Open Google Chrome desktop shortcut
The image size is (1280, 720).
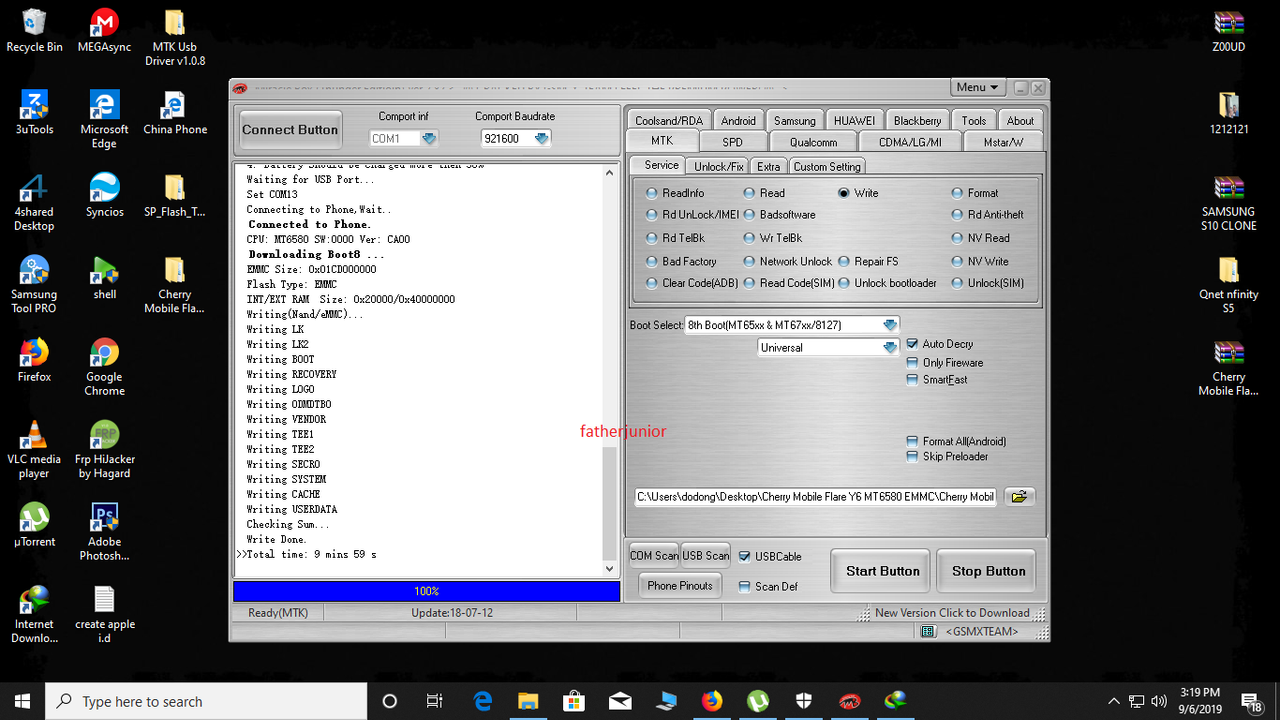[105, 367]
